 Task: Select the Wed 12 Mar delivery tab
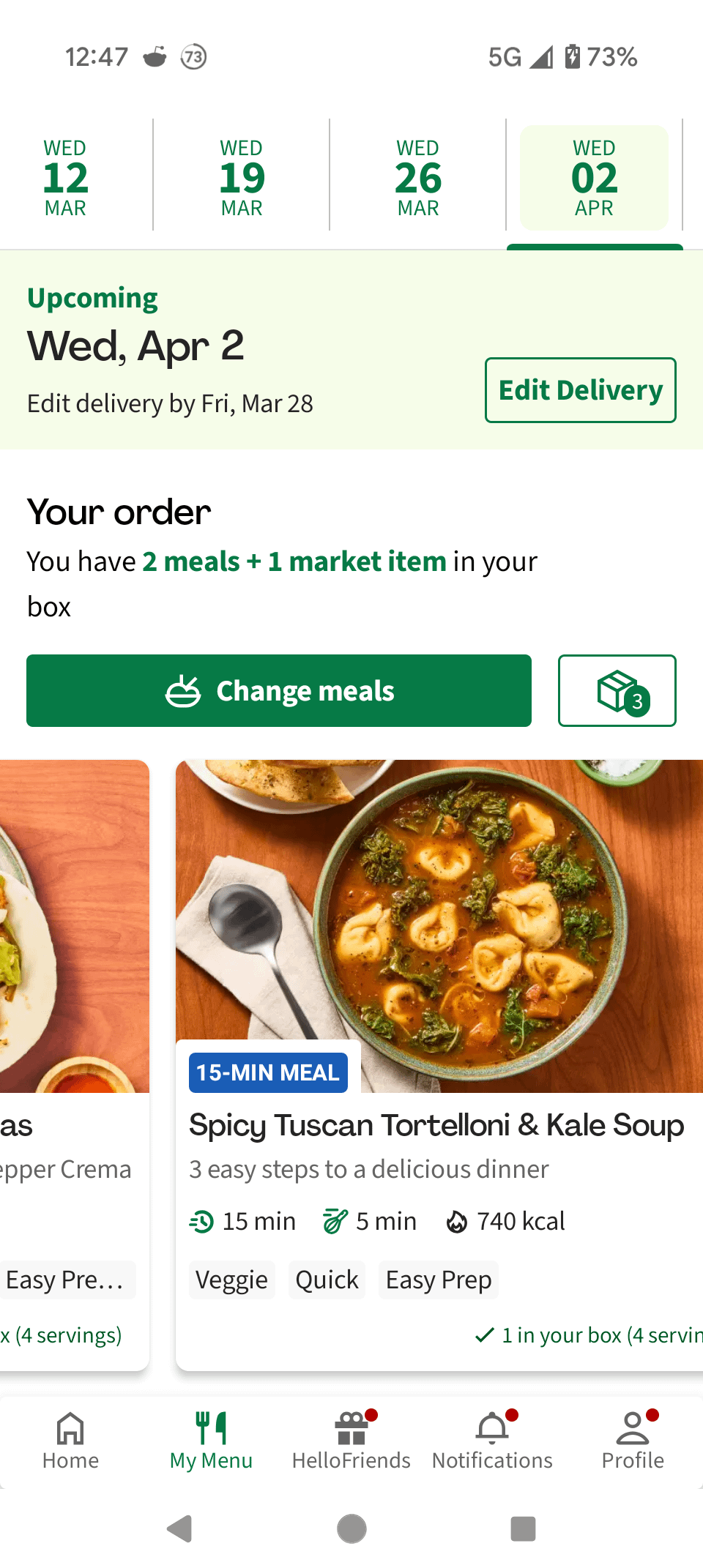66,178
